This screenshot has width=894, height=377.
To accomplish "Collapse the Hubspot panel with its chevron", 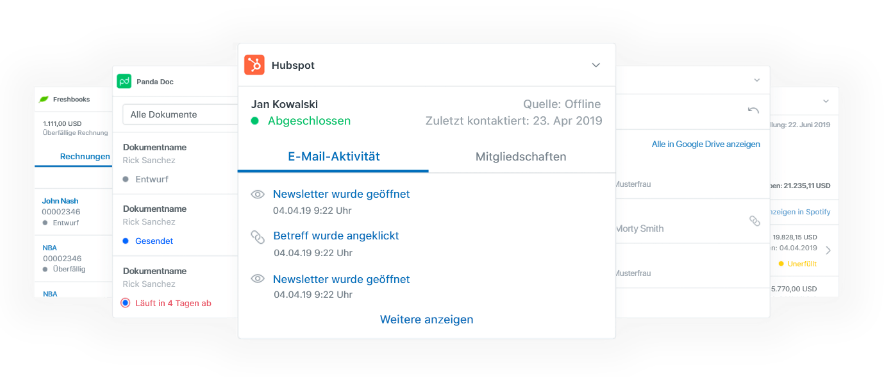I will point(596,65).
